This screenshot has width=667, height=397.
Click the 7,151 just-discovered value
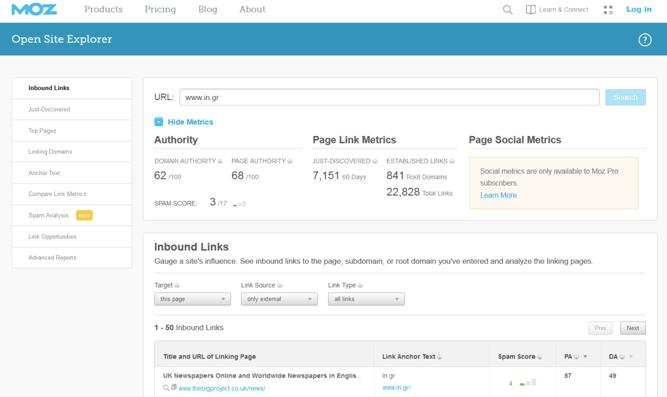coord(326,175)
